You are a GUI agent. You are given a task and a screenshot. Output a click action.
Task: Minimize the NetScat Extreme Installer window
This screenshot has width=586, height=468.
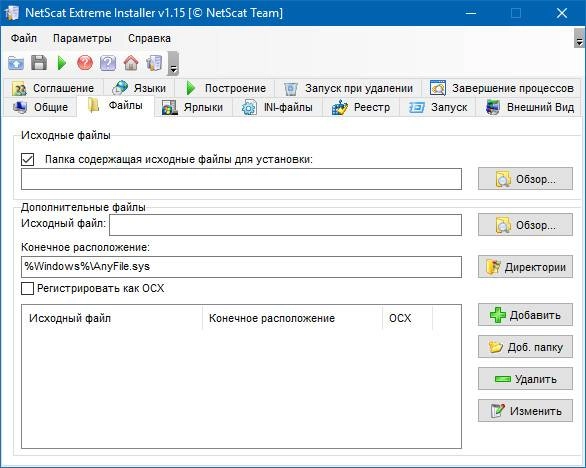pyautogui.click(x=471, y=13)
